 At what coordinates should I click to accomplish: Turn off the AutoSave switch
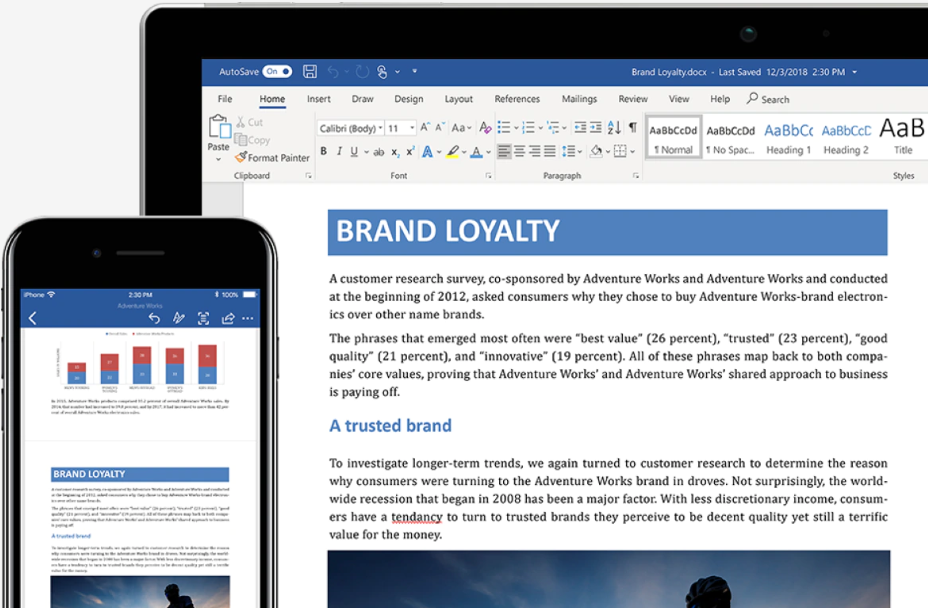277,72
